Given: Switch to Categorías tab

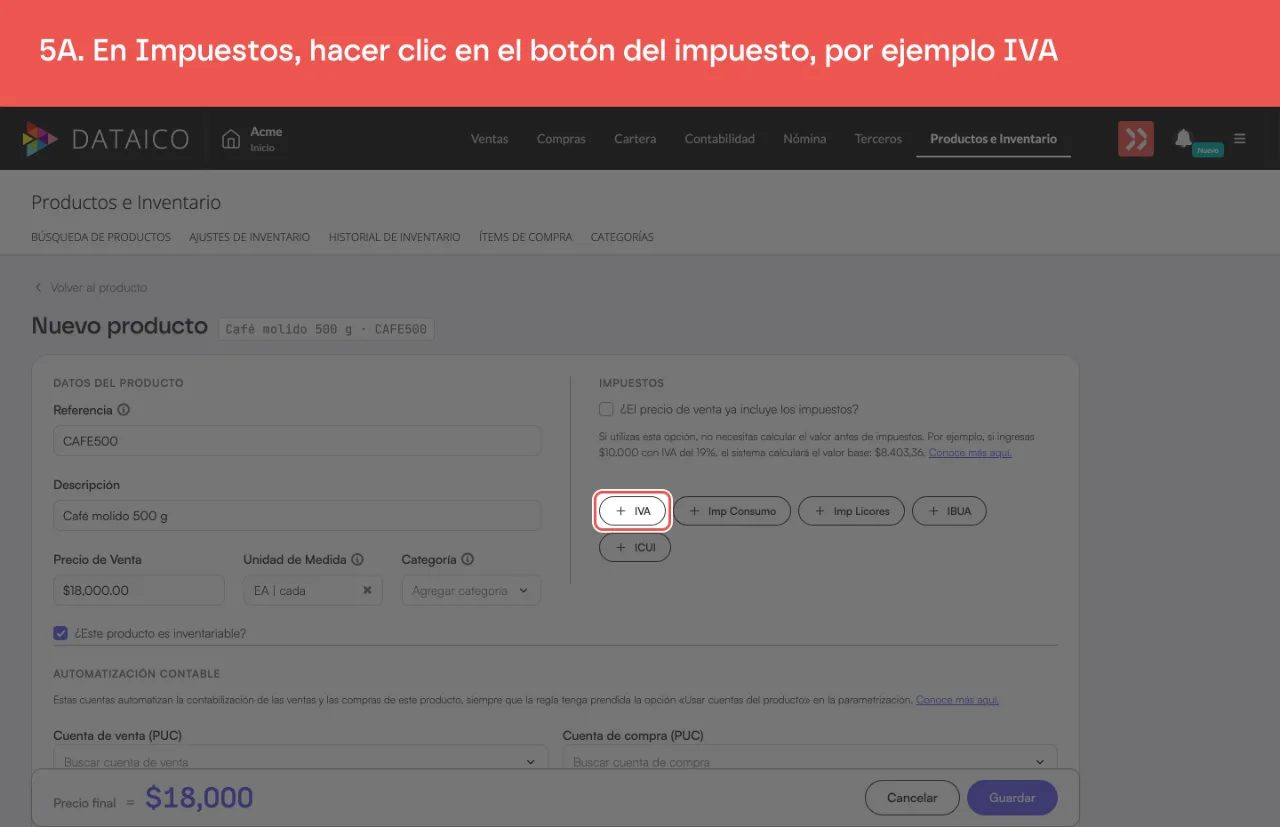Looking at the screenshot, I should [x=622, y=238].
